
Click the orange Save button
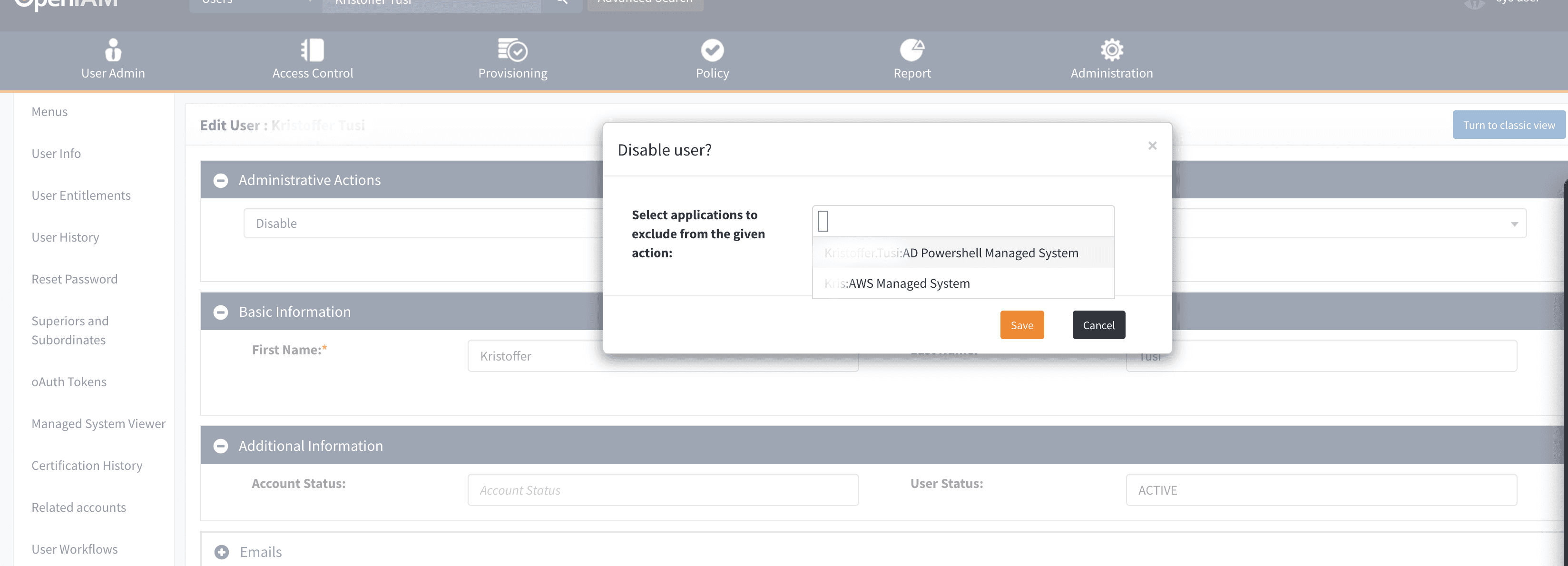(x=1021, y=325)
